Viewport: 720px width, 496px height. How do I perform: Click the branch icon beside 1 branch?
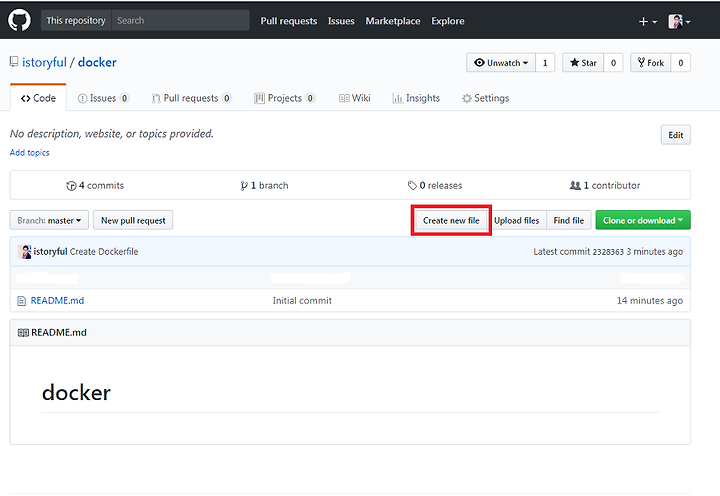click(244, 186)
